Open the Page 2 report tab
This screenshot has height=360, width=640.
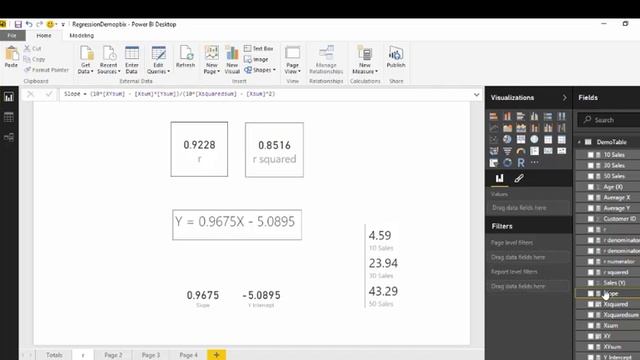point(113,355)
